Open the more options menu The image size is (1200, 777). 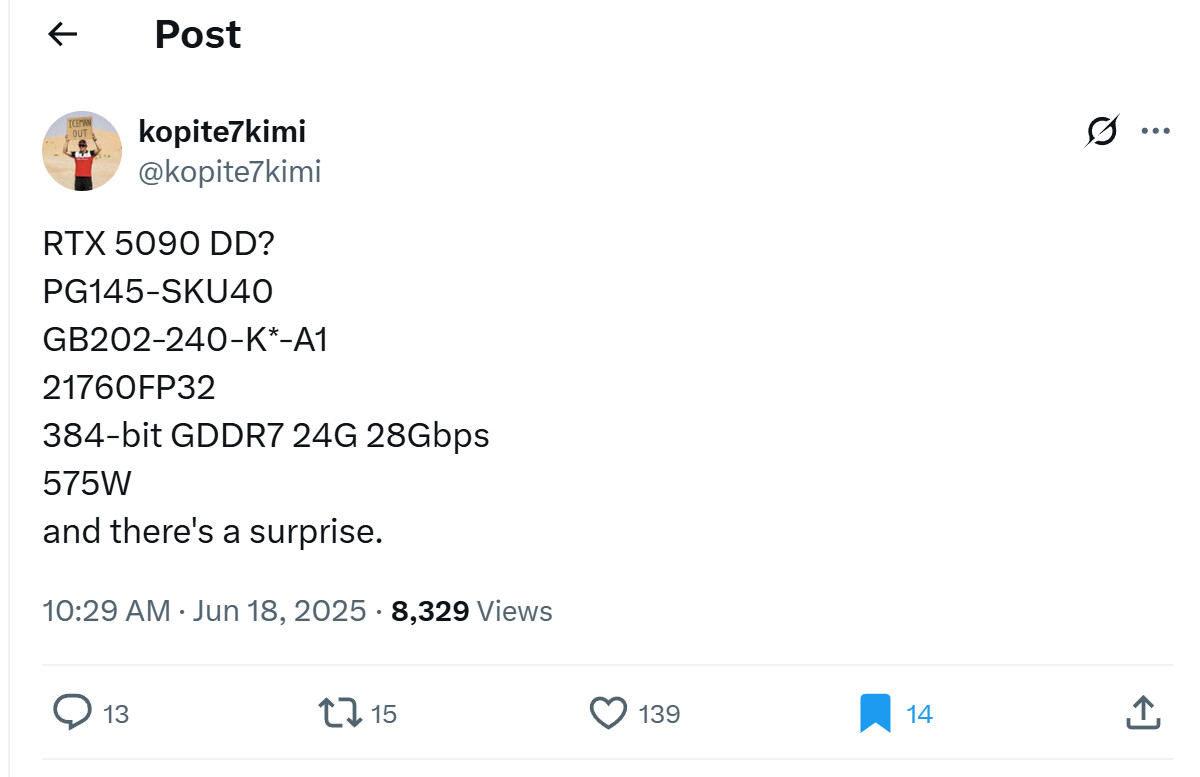pos(1156,130)
